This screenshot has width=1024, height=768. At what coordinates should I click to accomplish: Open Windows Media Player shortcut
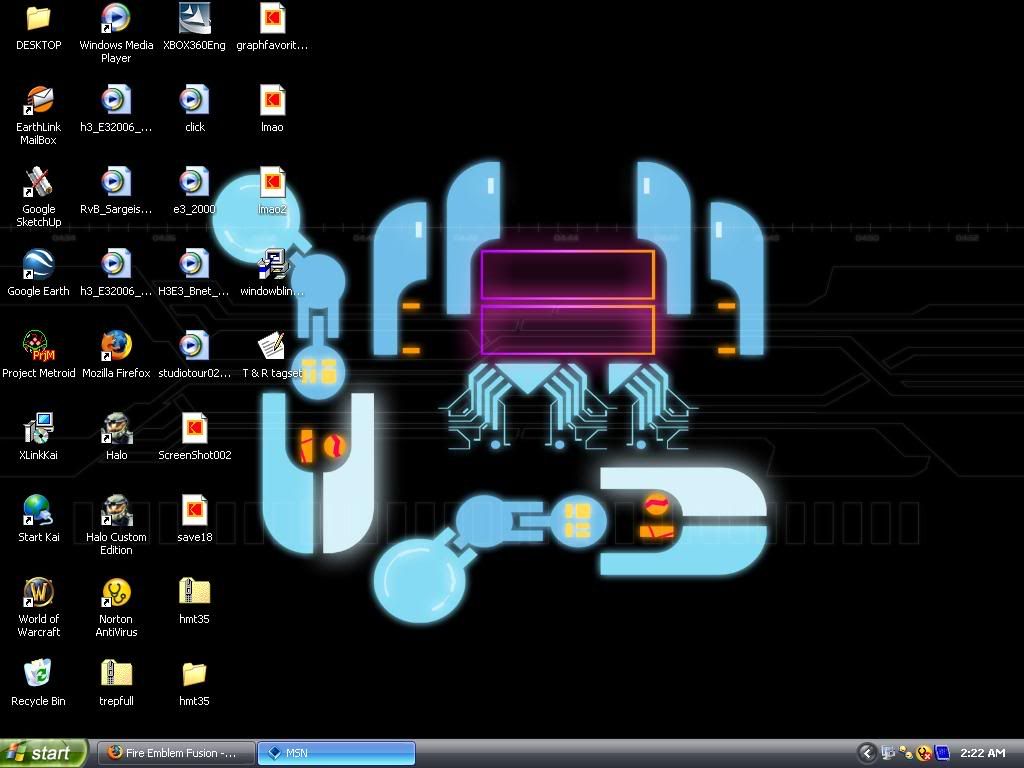click(116, 19)
